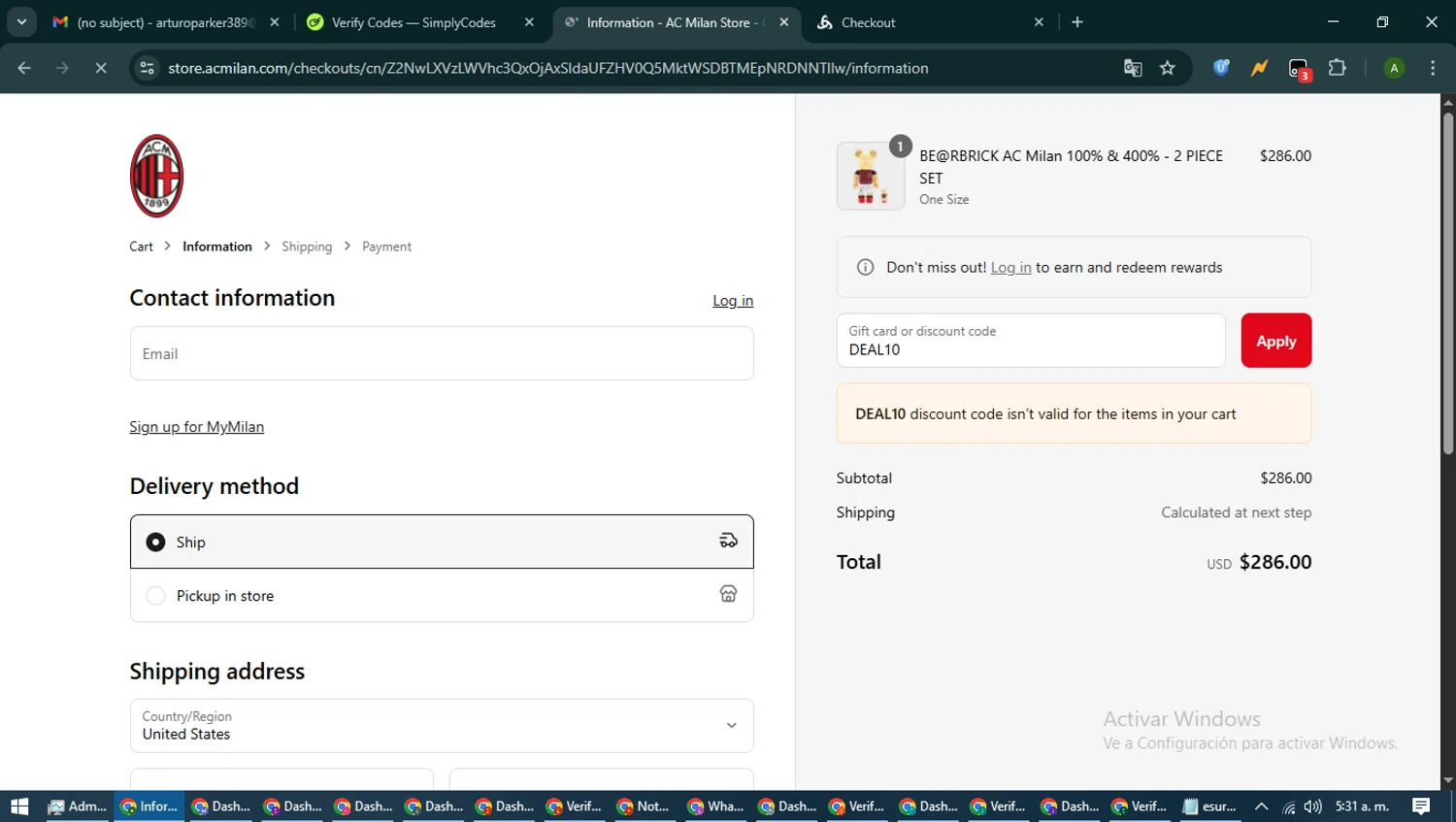The image size is (1456, 822).
Task: Click the store icon in Pickup row
Action: pos(728,594)
